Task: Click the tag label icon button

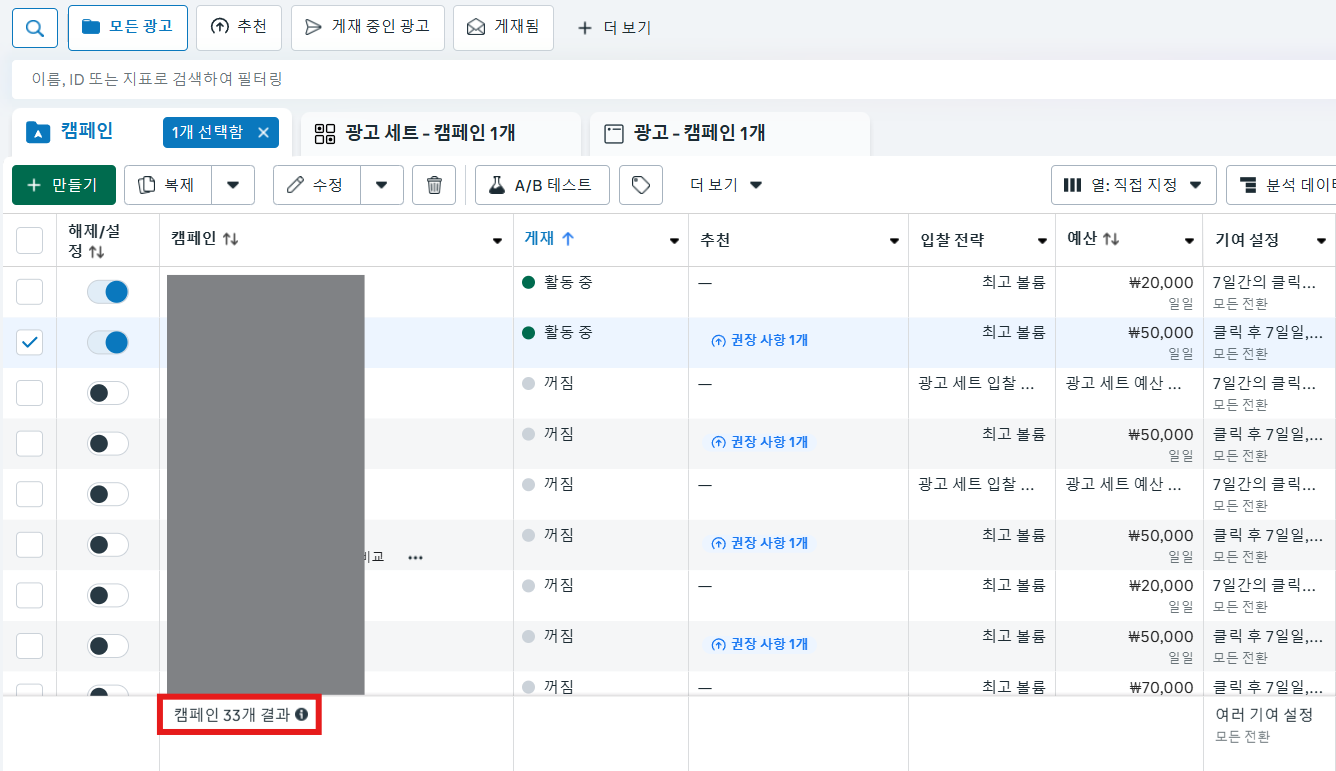Action: [641, 185]
